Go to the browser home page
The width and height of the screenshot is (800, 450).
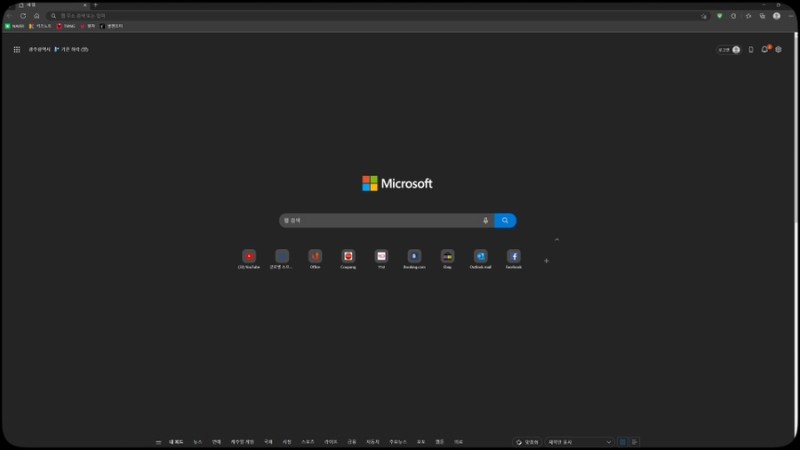(37, 16)
